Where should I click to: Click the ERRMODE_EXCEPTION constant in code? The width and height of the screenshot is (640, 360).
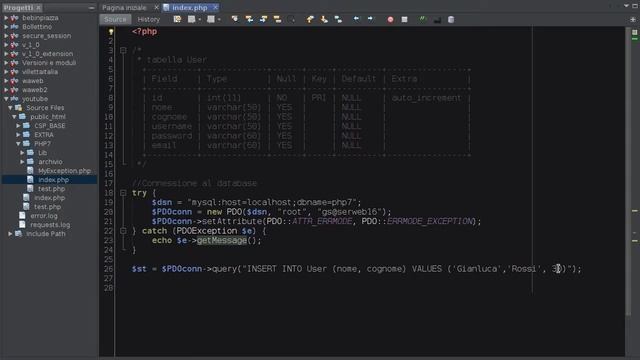click(x=429, y=221)
